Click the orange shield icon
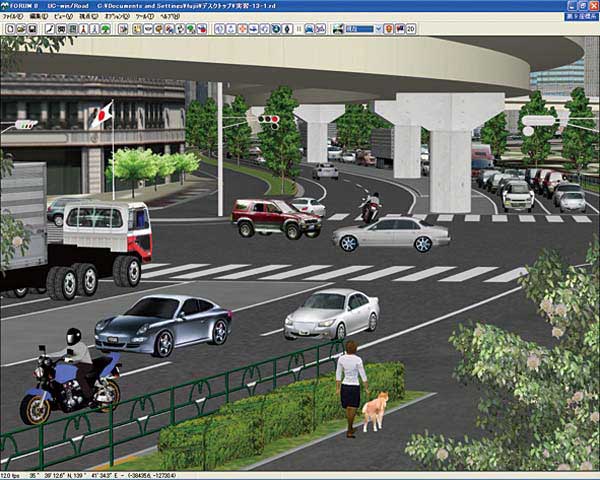Image resolution: width=600 pixels, height=480 pixels. tap(388, 29)
